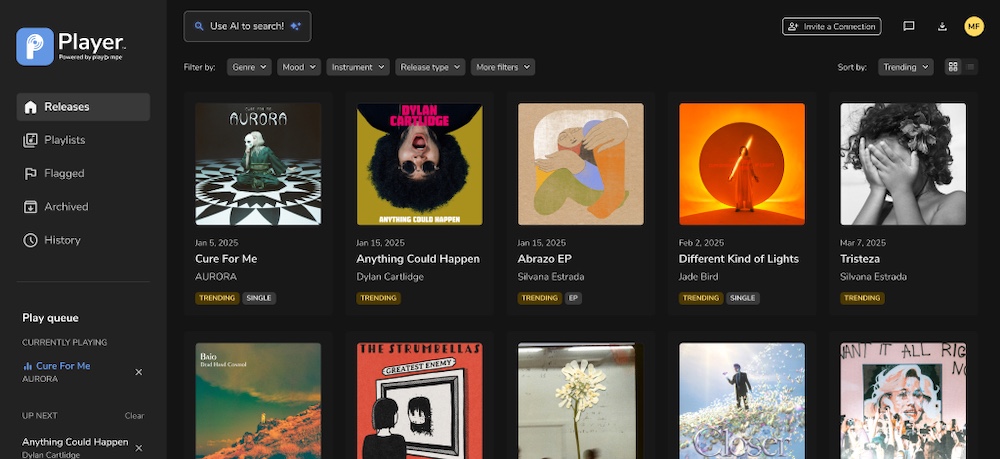The width and height of the screenshot is (1000, 459).
Task: Switch to list view layout
Action: [x=971, y=67]
